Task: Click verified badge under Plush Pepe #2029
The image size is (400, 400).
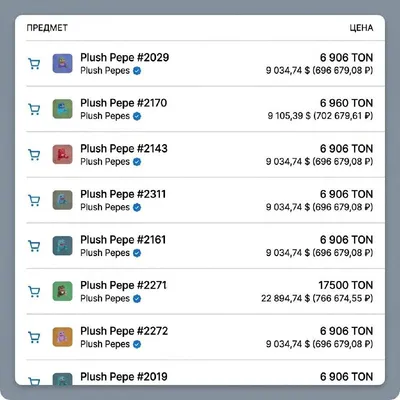Action: click(x=137, y=71)
